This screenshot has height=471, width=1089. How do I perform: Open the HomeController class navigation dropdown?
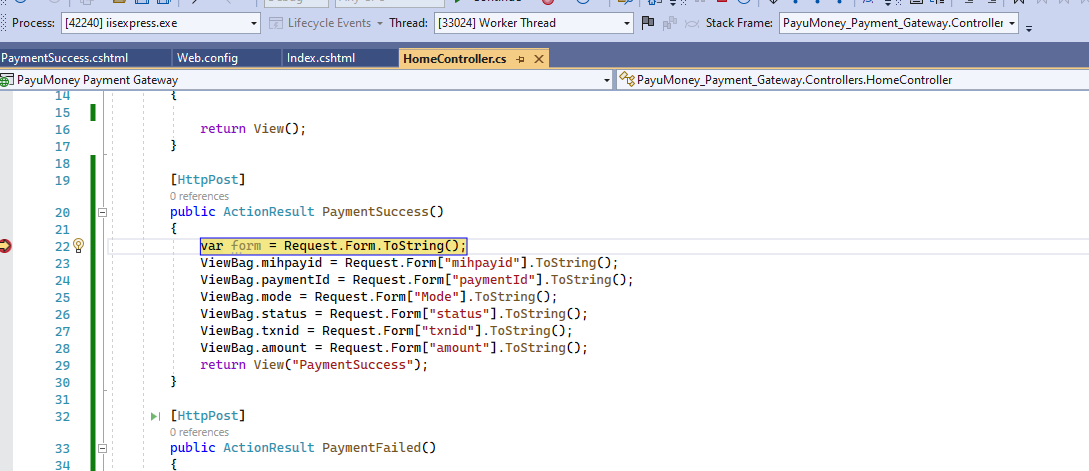click(853, 80)
